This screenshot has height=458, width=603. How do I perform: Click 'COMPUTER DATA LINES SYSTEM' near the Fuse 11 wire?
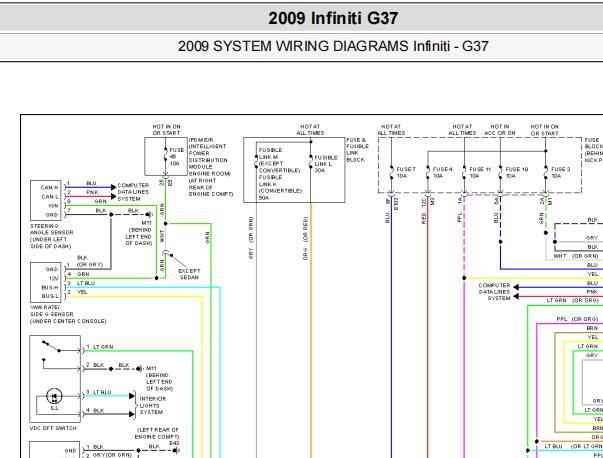pyautogui.click(x=495, y=292)
